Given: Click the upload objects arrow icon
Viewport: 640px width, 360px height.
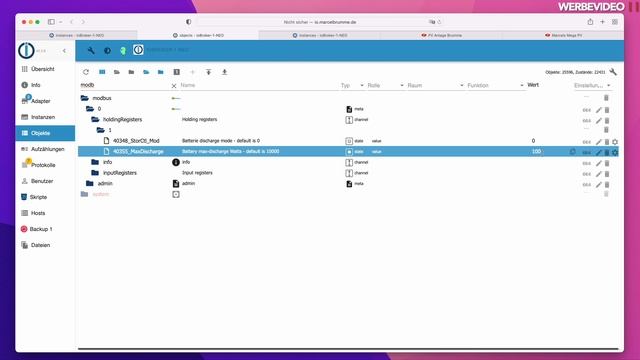Looking at the screenshot, I should 209,72.
